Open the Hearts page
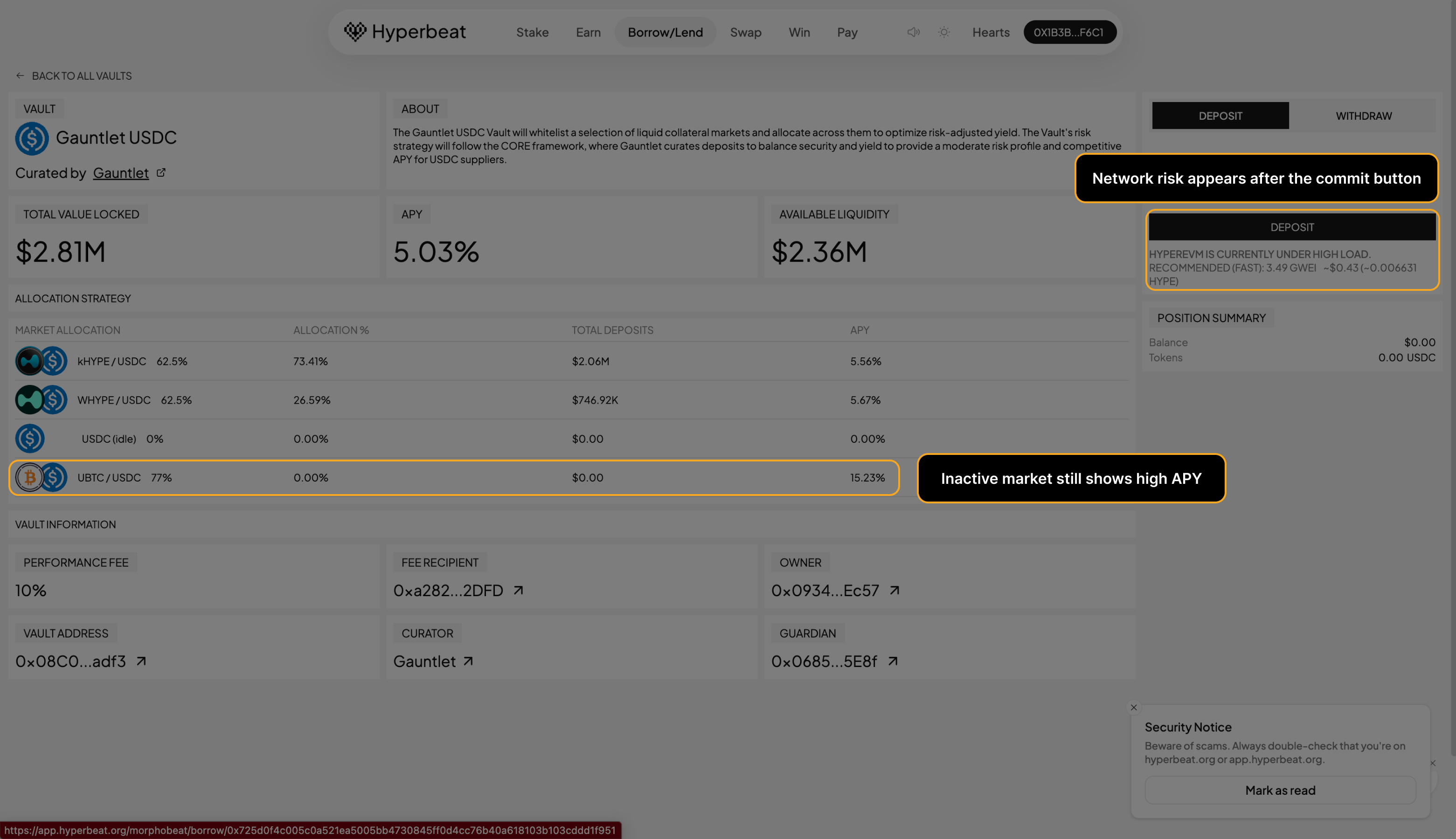The width and height of the screenshot is (1456, 839). click(991, 32)
